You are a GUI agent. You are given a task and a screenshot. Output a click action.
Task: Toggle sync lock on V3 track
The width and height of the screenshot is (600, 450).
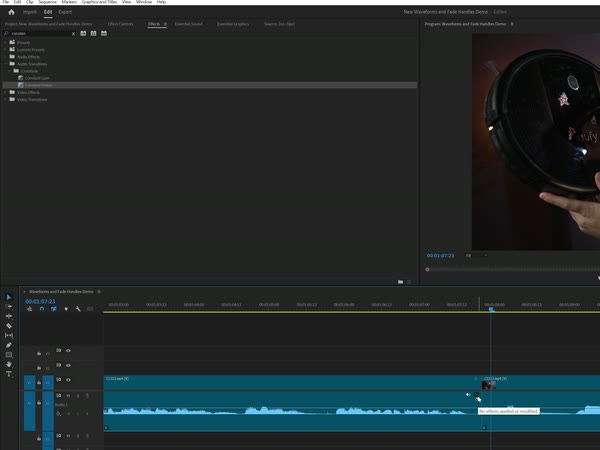pyautogui.click(x=59, y=351)
